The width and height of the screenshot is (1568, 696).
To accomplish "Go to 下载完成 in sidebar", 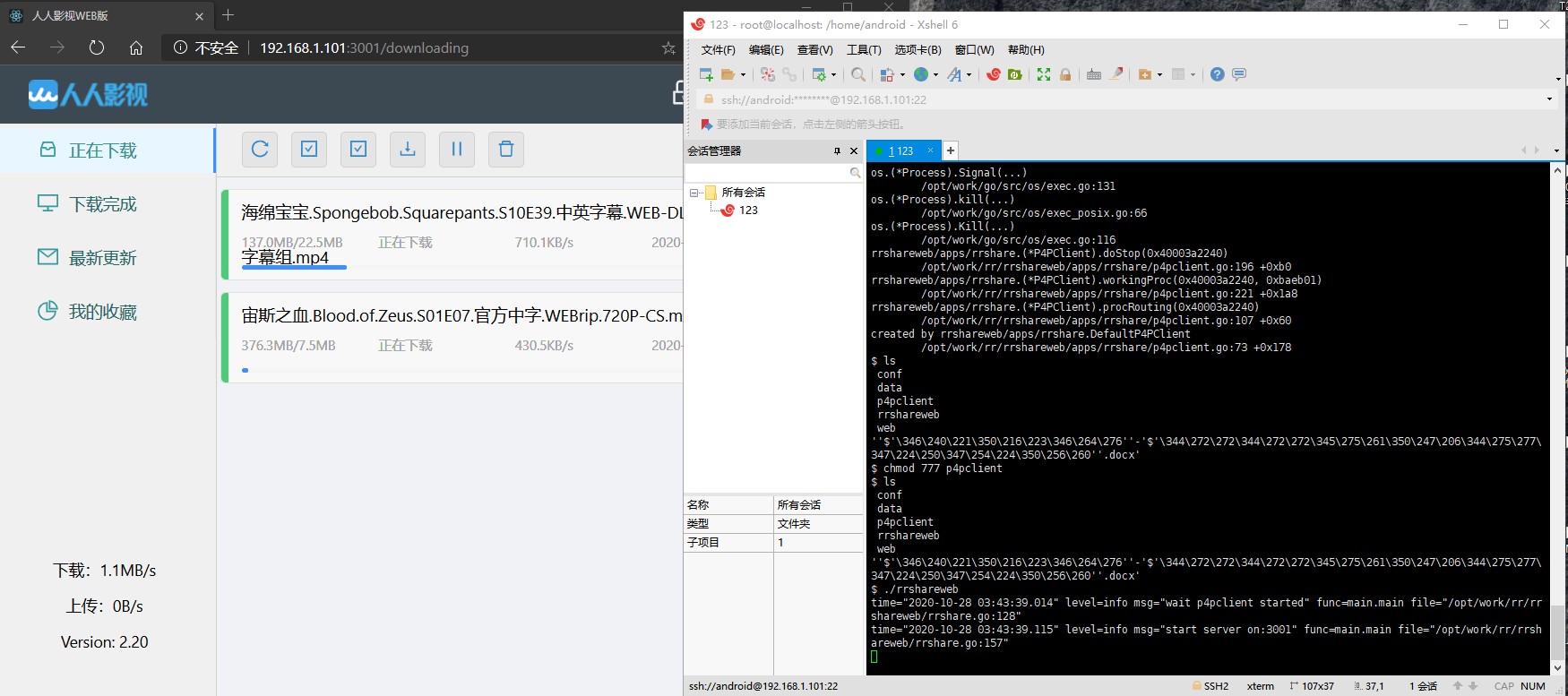I will point(102,204).
